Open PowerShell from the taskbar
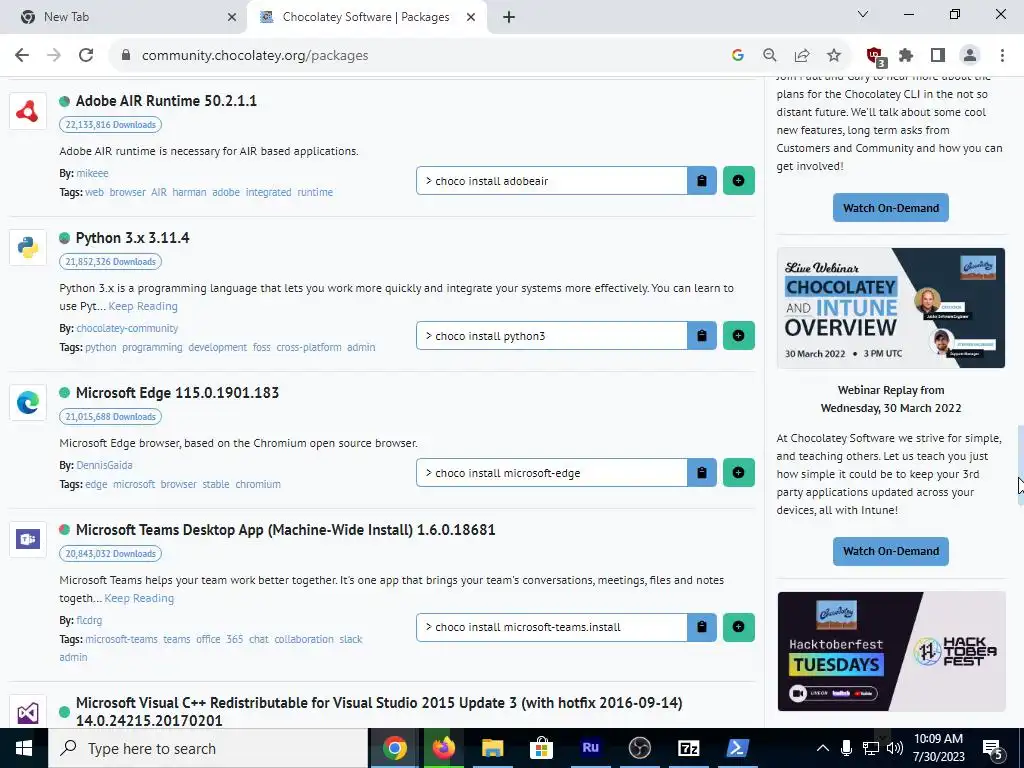This screenshot has width=1024, height=768. tap(737, 748)
